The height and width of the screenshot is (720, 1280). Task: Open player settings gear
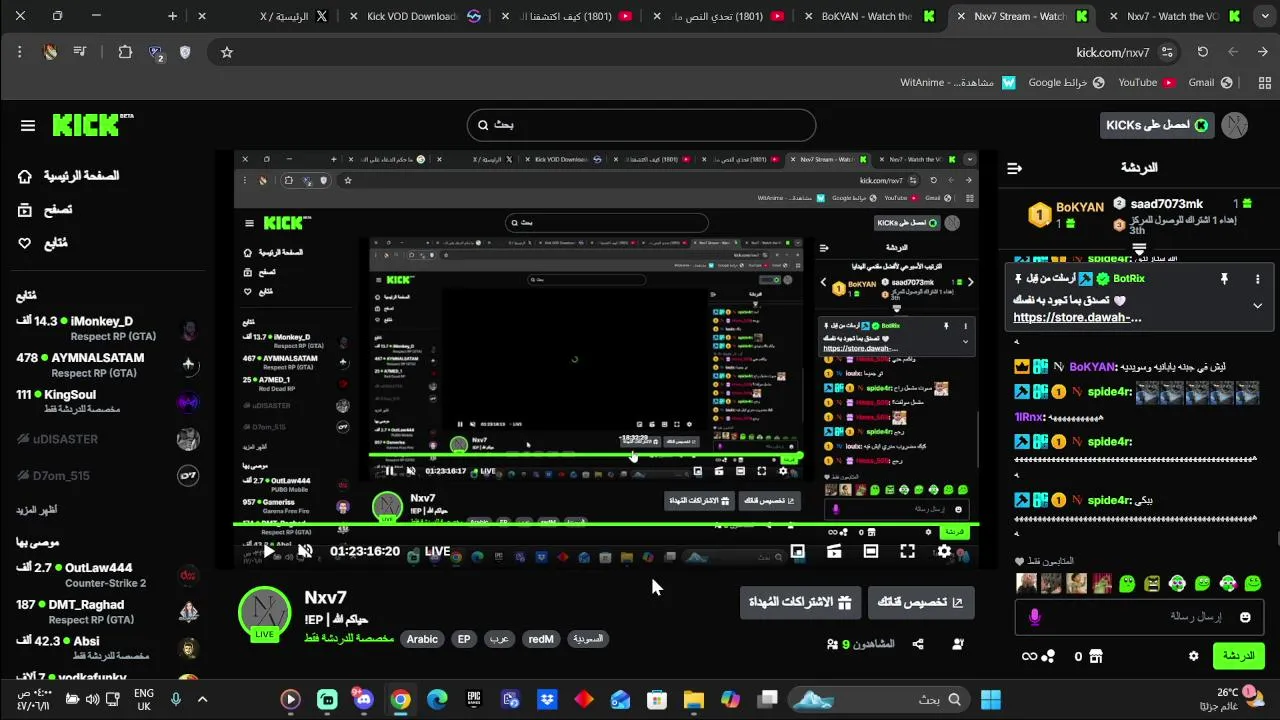[944, 551]
